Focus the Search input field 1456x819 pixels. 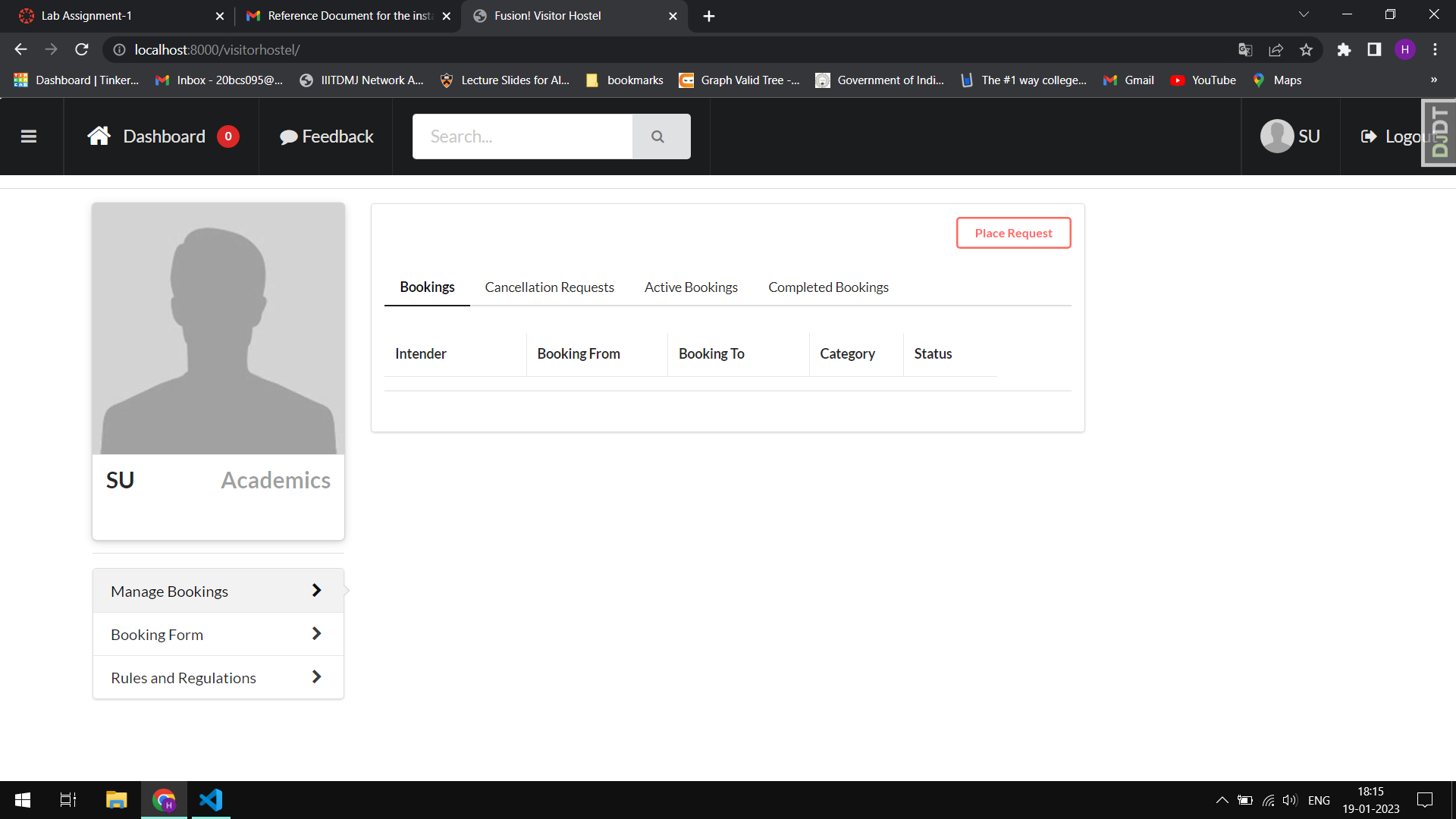coord(522,136)
